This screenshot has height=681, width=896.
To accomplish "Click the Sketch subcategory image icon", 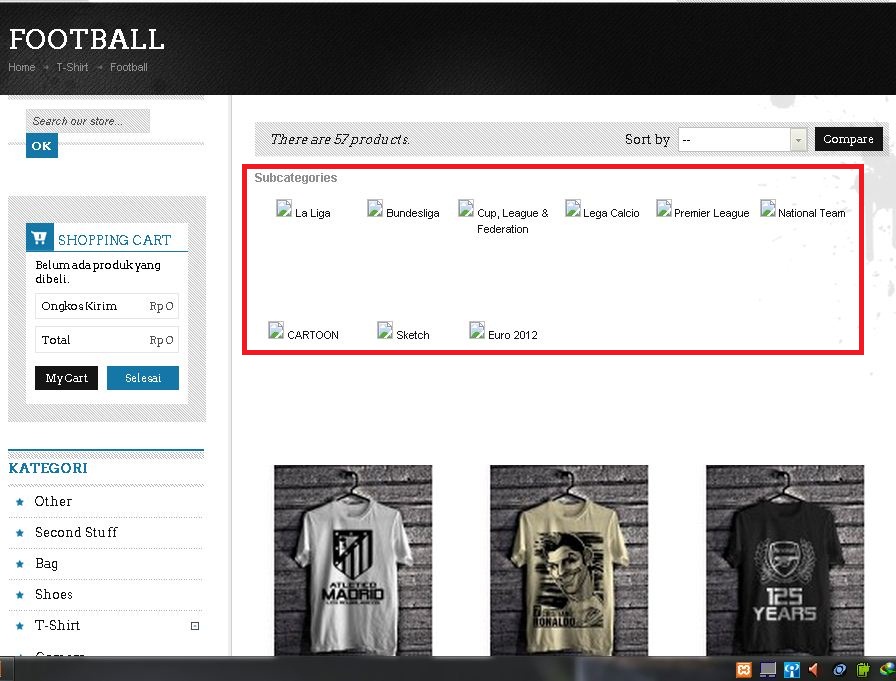I will (385, 330).
